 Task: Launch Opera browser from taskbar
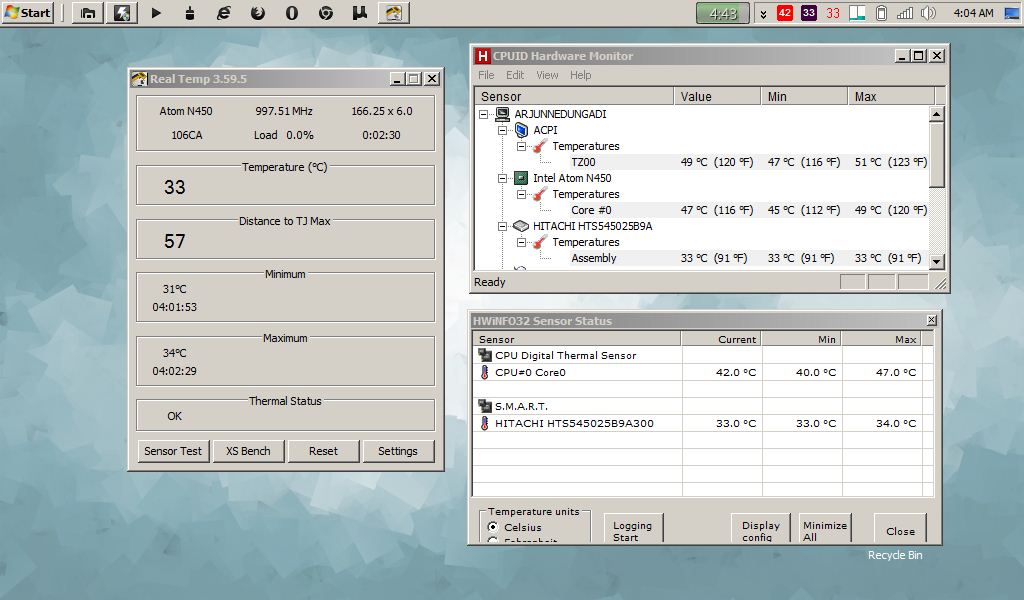point(292,13)
